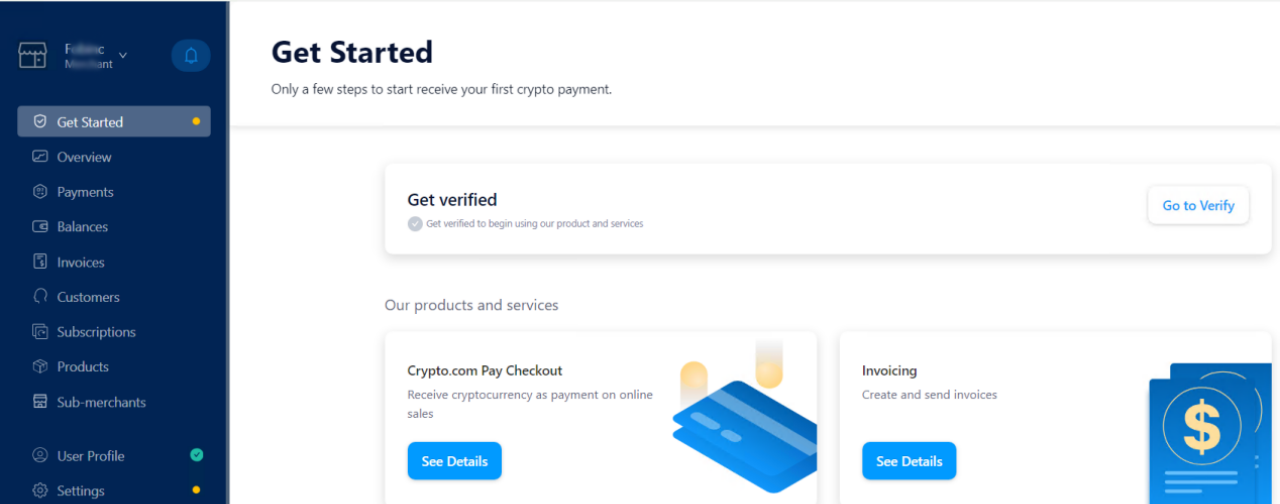Viewport: 1280px width, 504px height.
Task: Expand the merchant account dropdown chevron
Action: (x=123, y=54)
